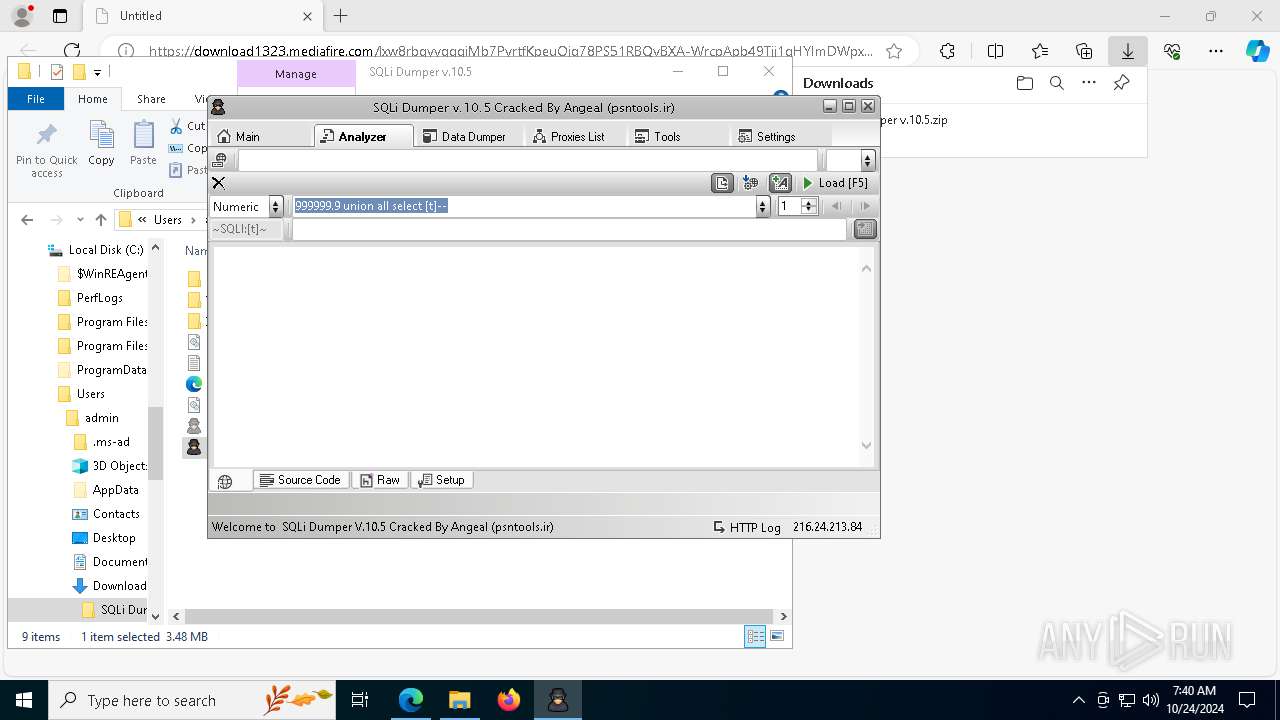Click the copy document icon left of Load
The height and width of the screenshot is (720, 1280).
[722, 183]
